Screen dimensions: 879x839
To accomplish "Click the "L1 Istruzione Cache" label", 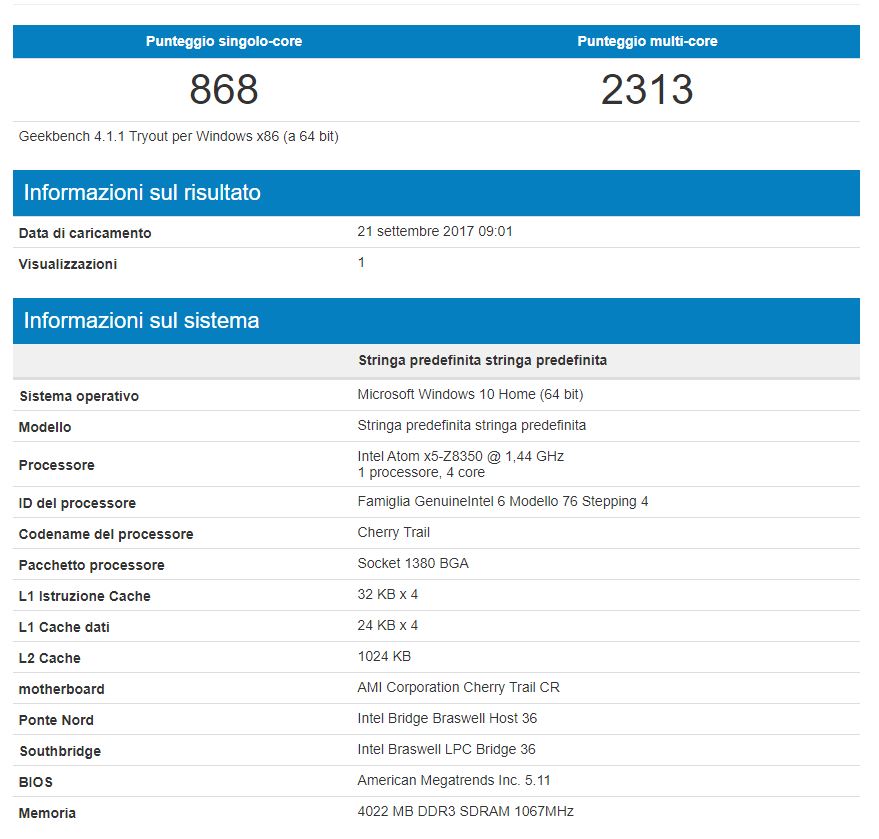I will [85, 596].
